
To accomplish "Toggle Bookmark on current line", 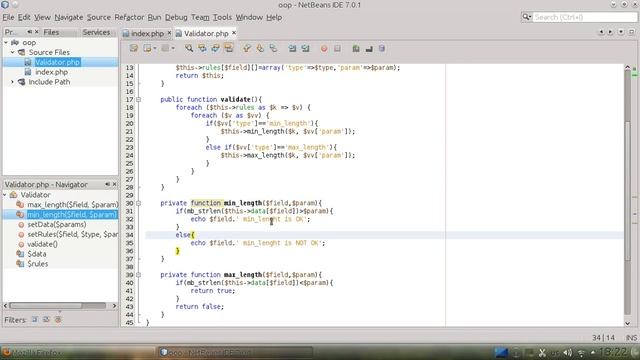I will coord(273,49).
